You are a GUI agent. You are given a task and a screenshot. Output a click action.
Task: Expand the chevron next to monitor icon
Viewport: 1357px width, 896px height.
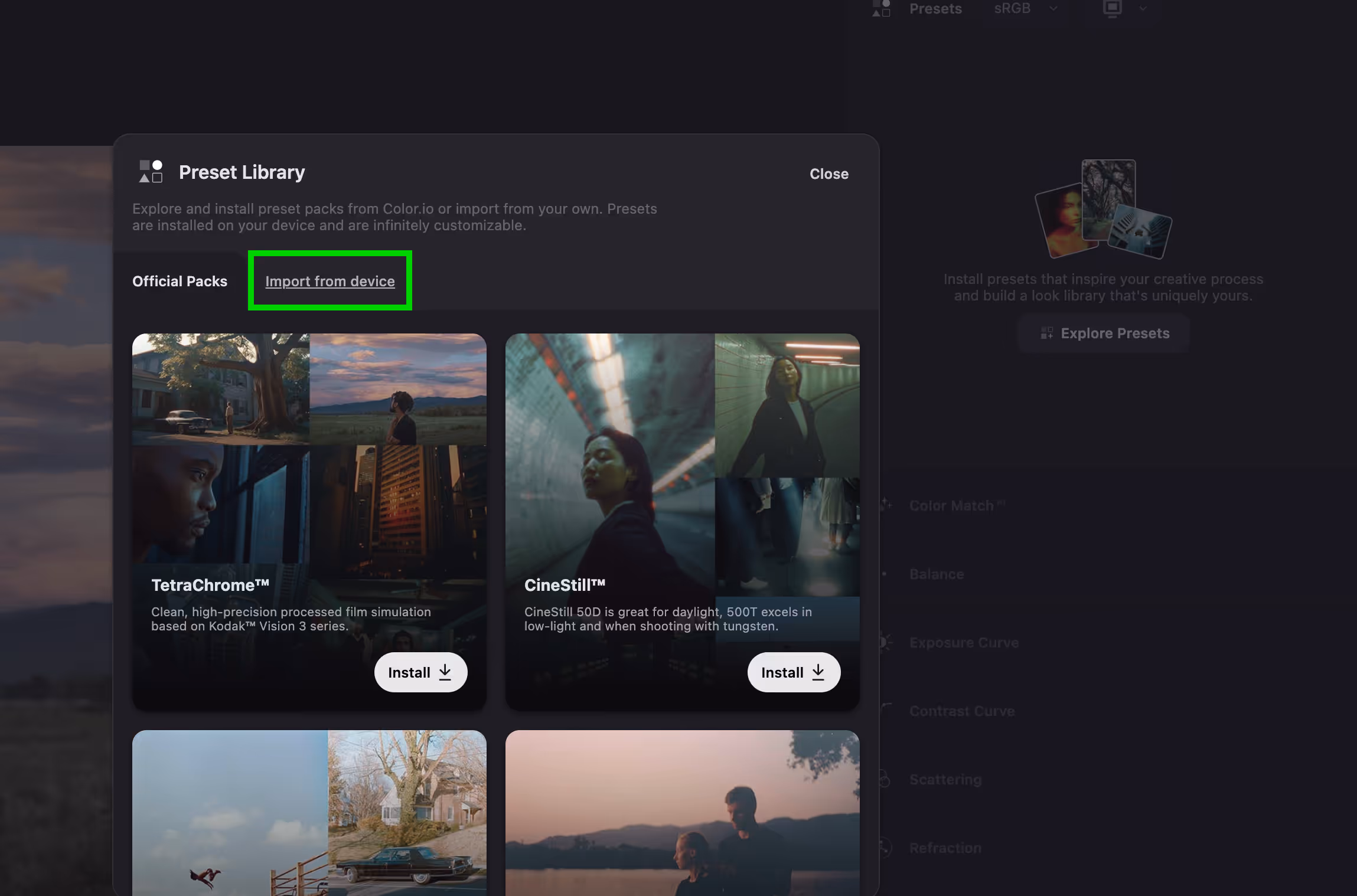[x=1143, y=8]
